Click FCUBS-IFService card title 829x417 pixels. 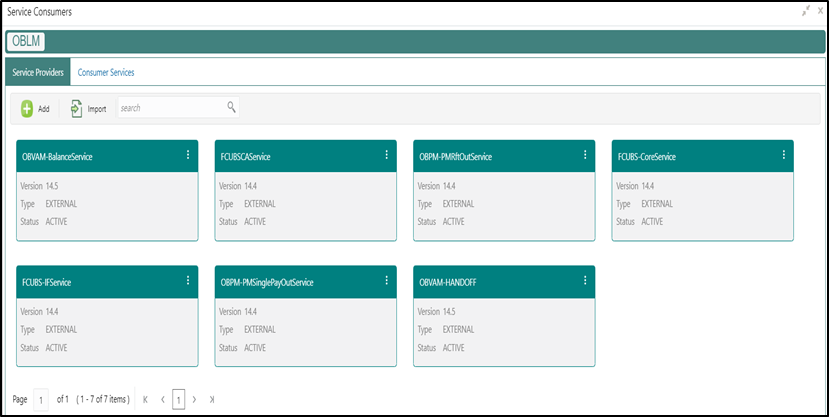(47, 282)
